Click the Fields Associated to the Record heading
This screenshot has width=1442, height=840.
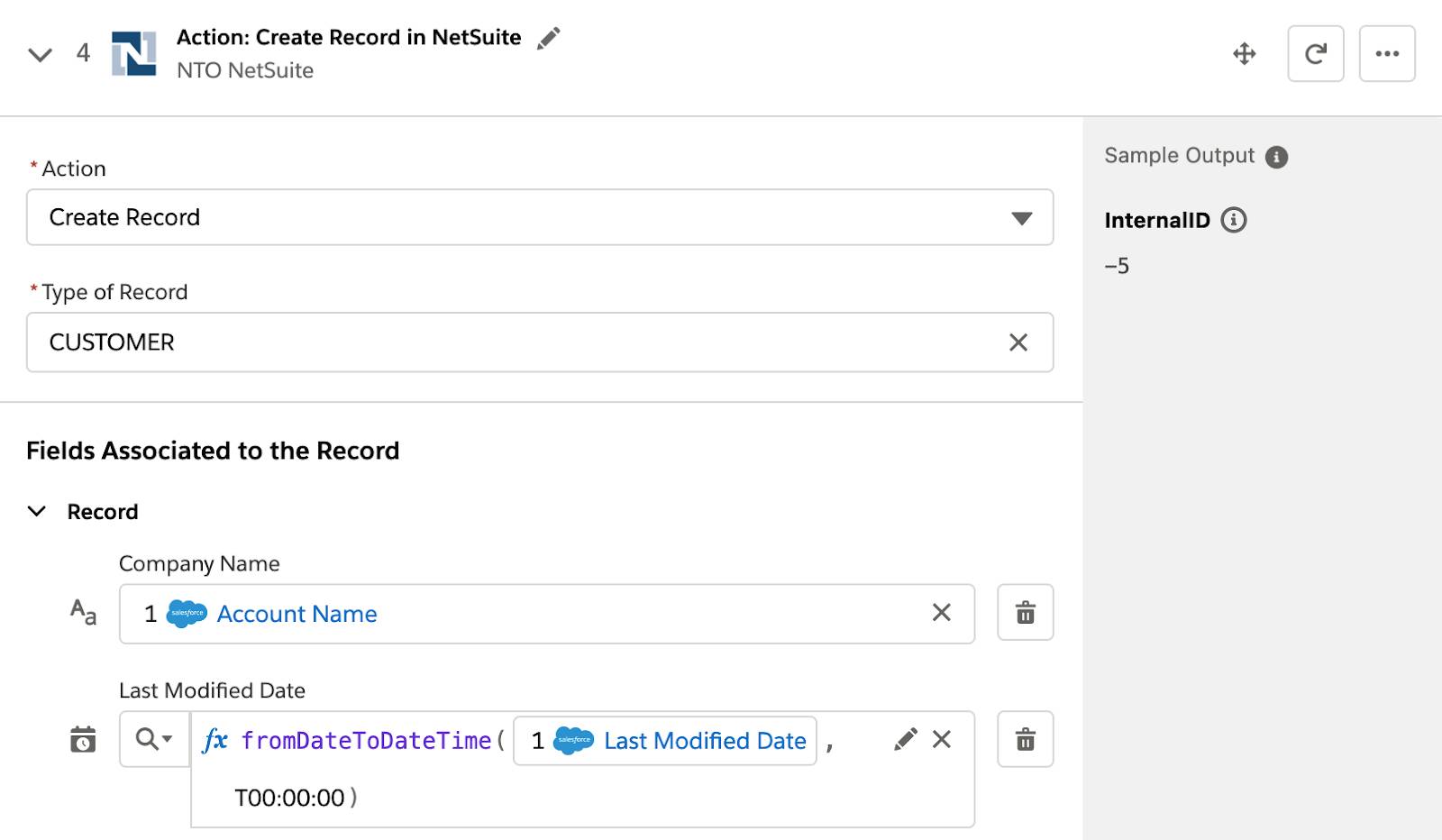click(x=213, y=451)
